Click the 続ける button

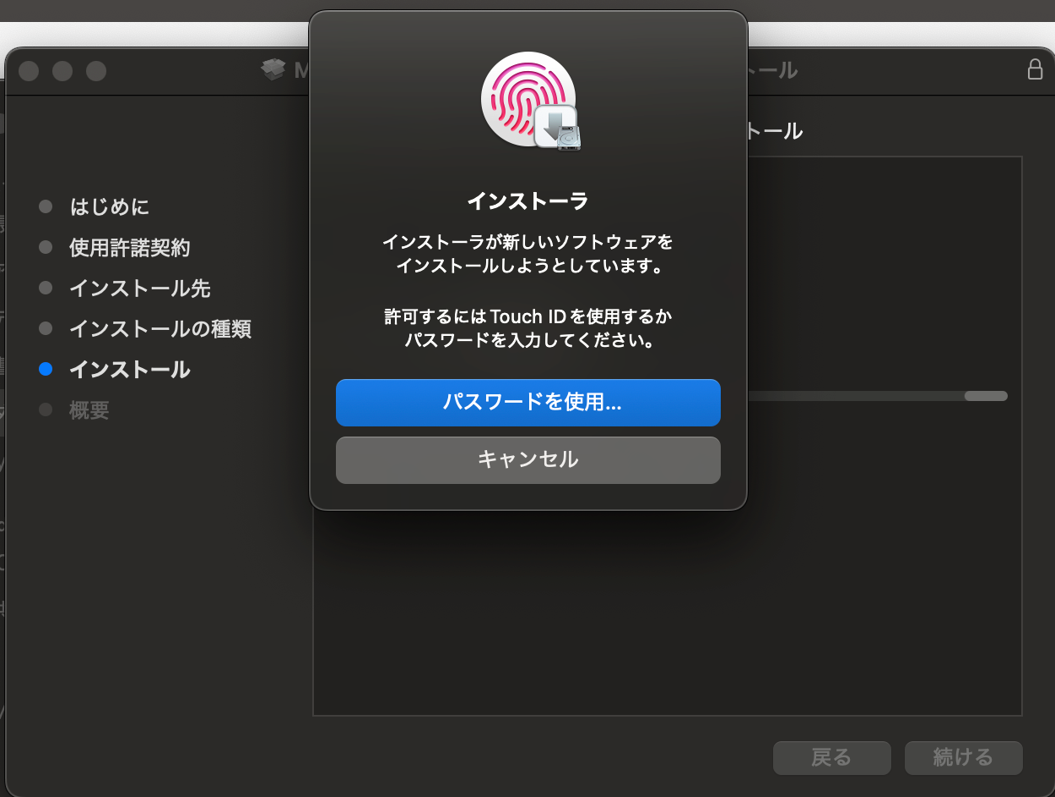tap(963, 757)
